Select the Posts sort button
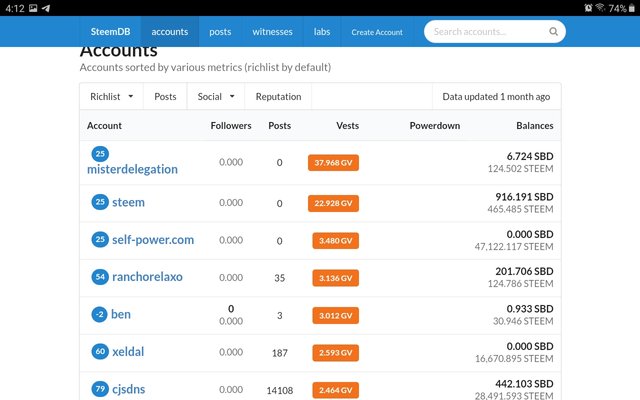Viewport: 640px width, 400px height. tap(165, 97)
